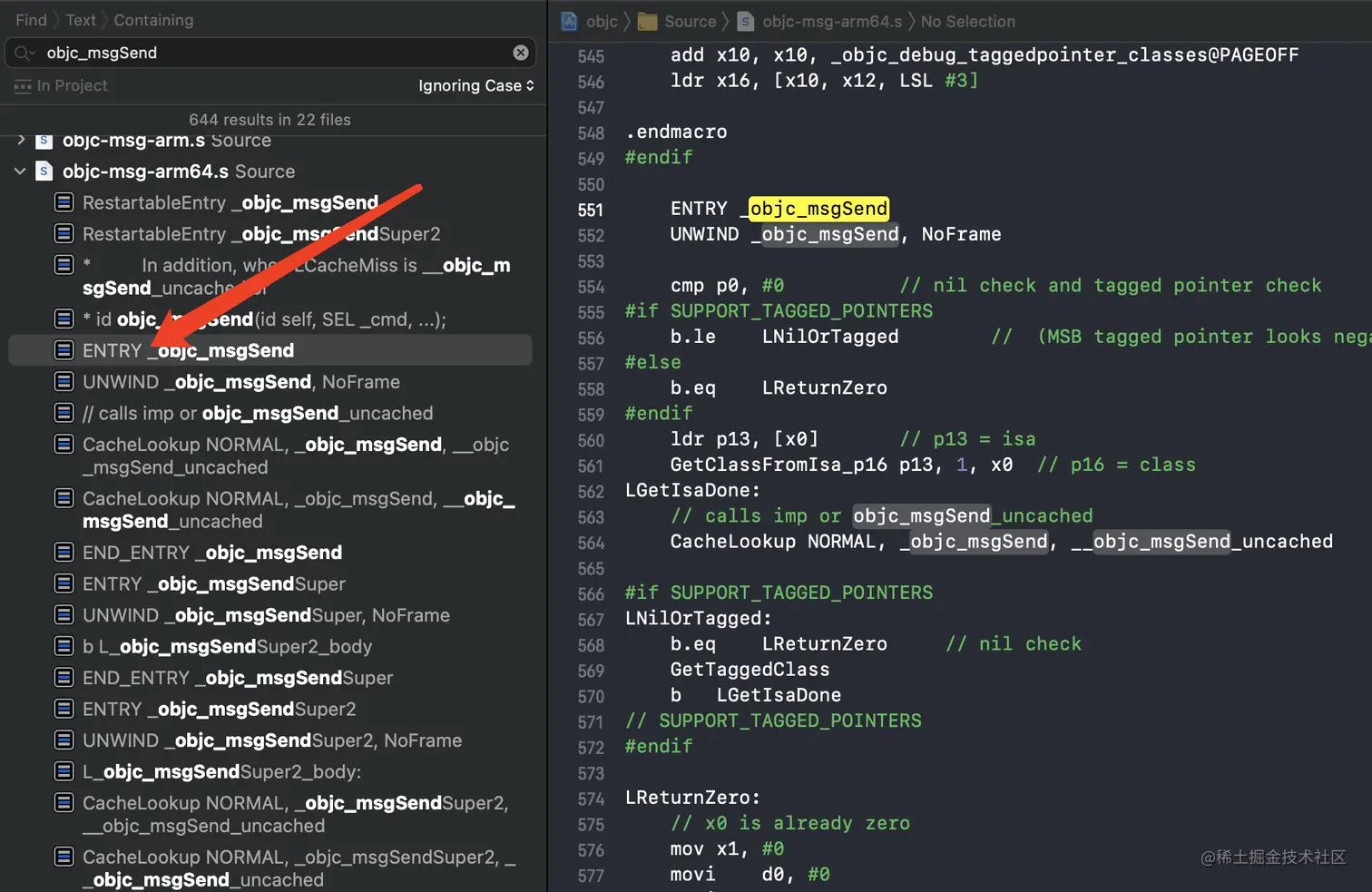Click line number 562 in gutter
The width and height of the screenshot is (1372, 892).
coord(591,491)
